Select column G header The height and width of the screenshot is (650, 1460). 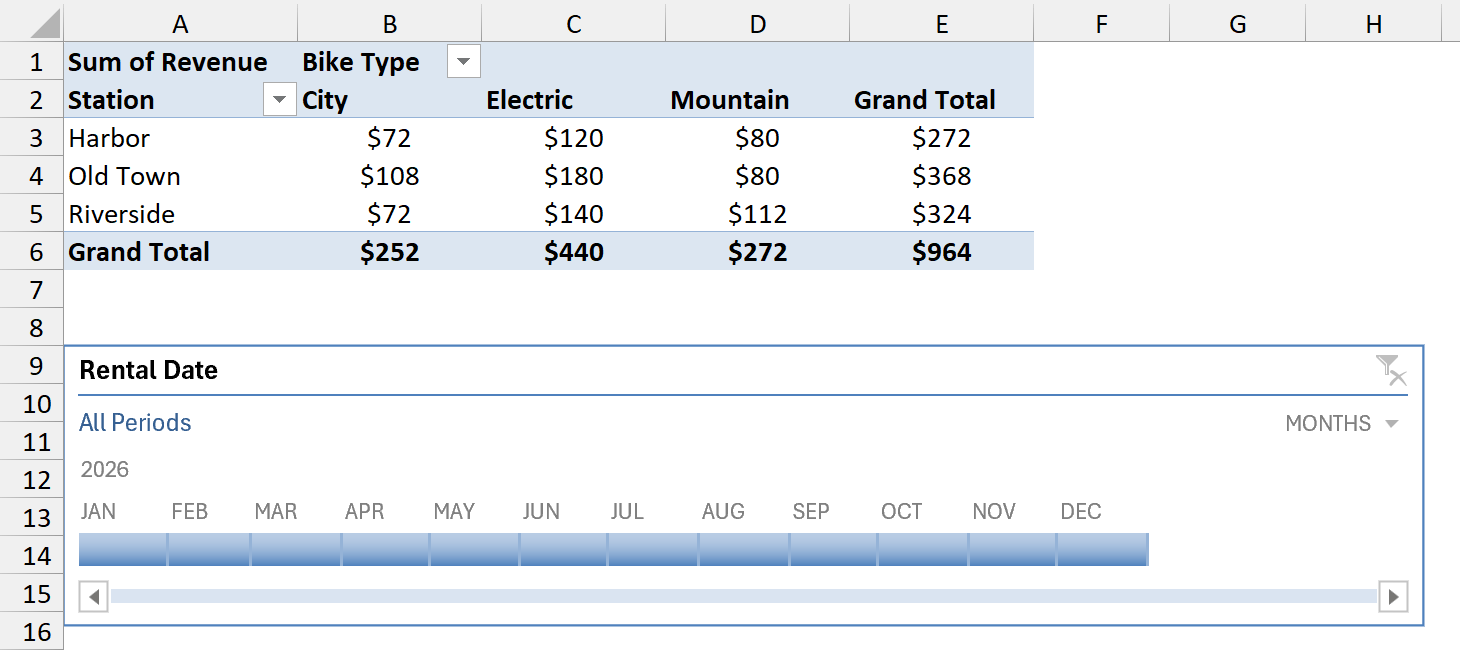pos(1237,24)
